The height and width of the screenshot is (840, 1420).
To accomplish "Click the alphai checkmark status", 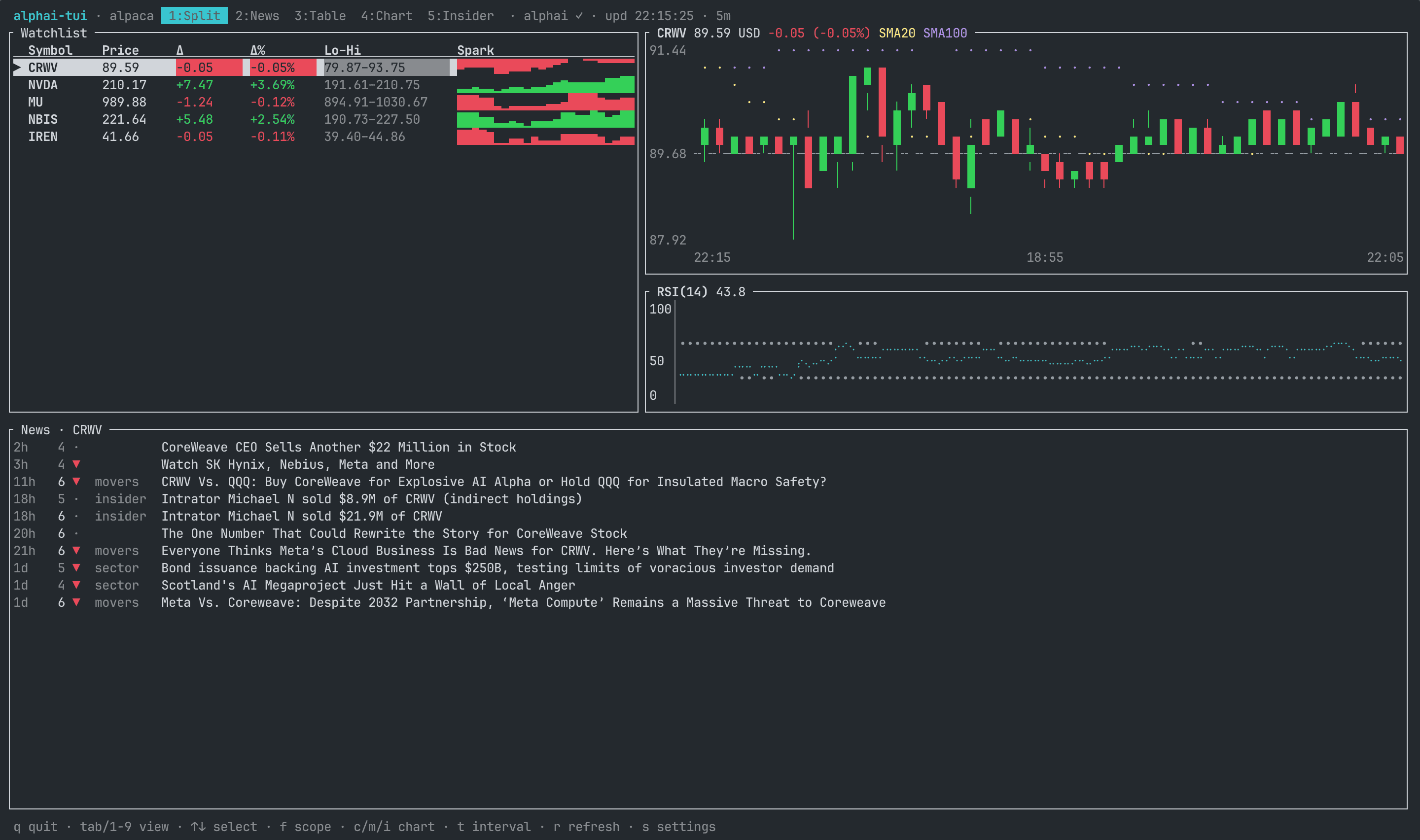I will [553, 16].
